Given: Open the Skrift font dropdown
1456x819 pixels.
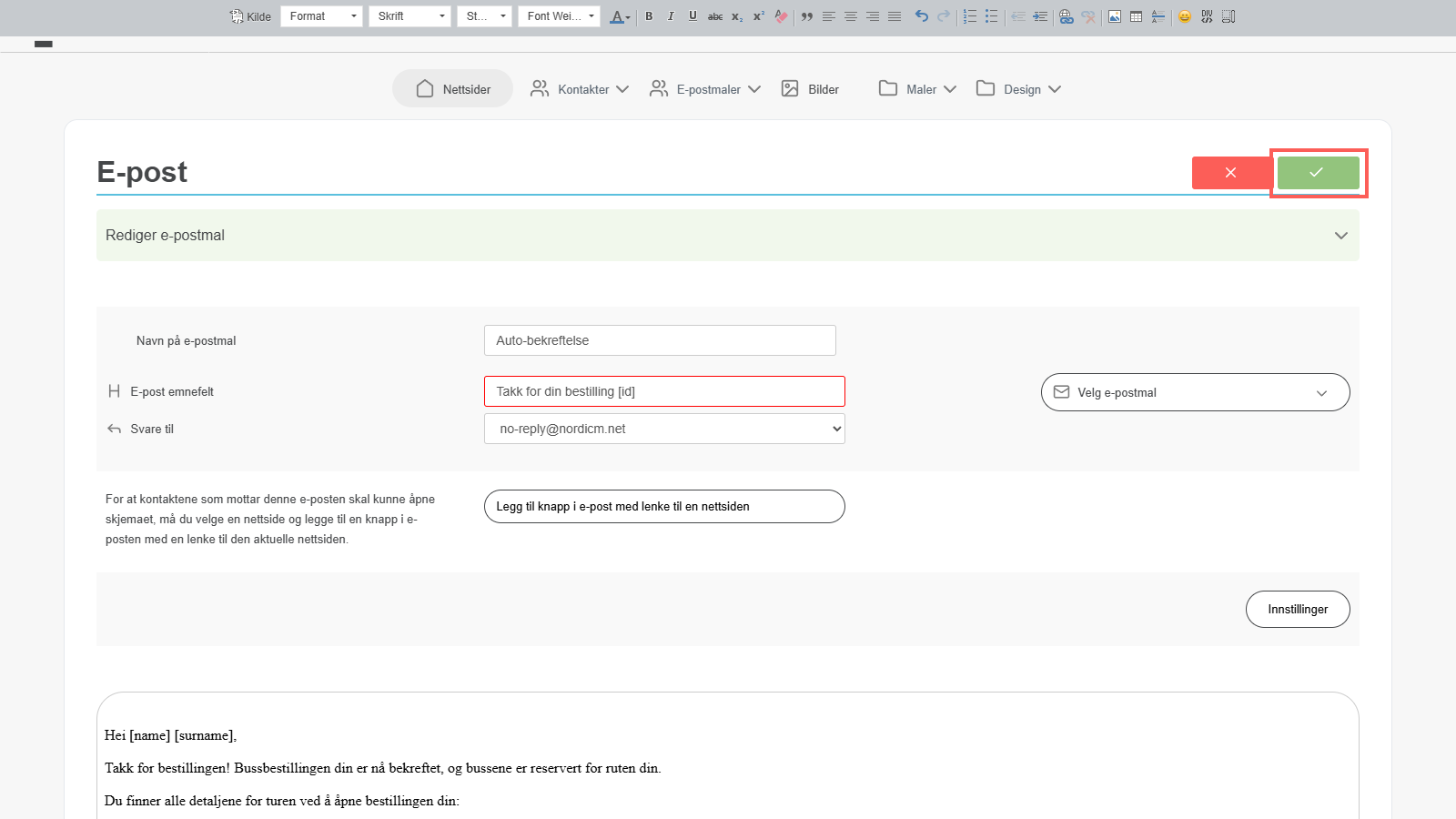Looking at the screenshot, I should tap(409, 16).
